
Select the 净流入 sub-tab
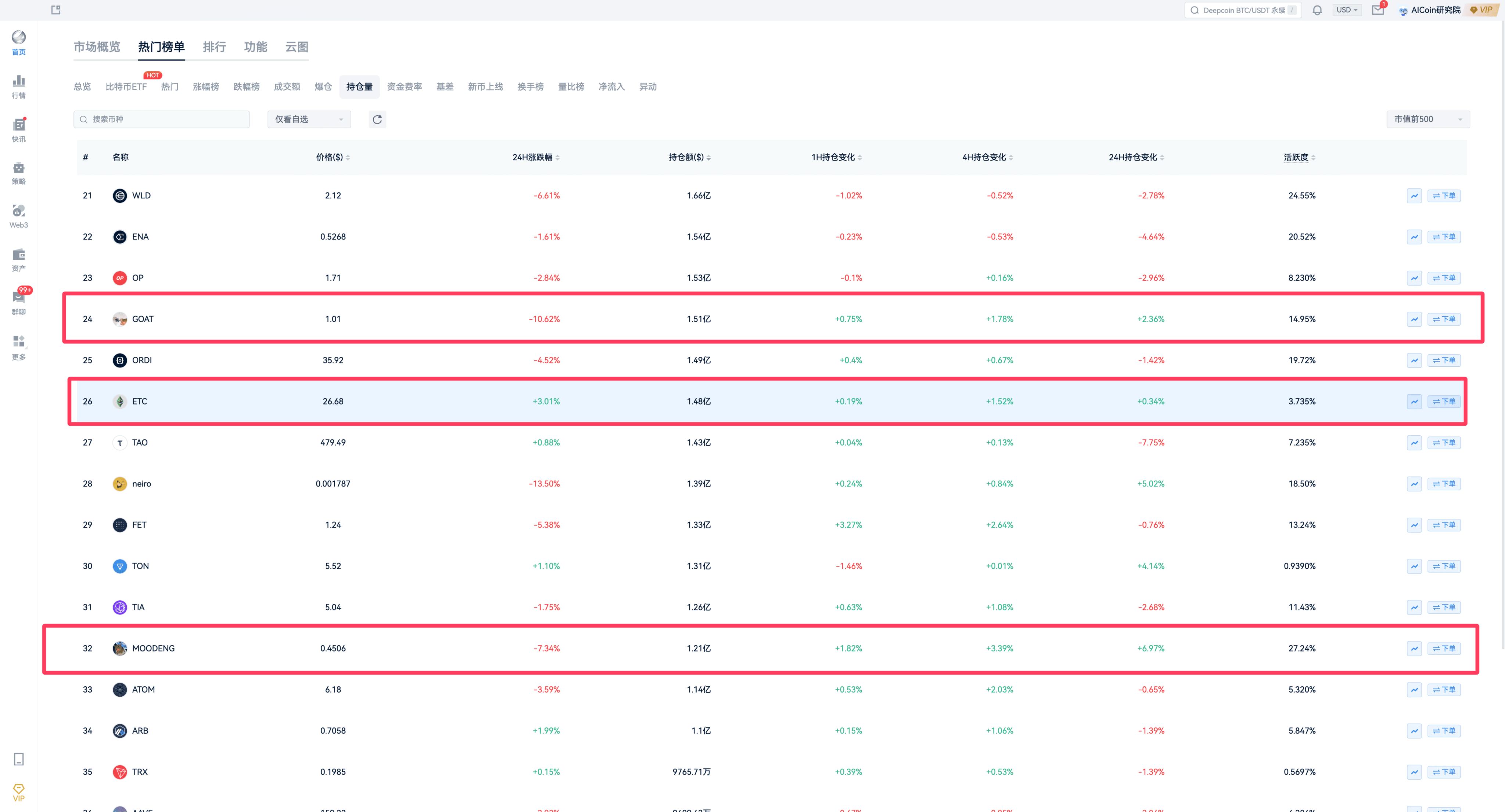click(x=612, y=86)
